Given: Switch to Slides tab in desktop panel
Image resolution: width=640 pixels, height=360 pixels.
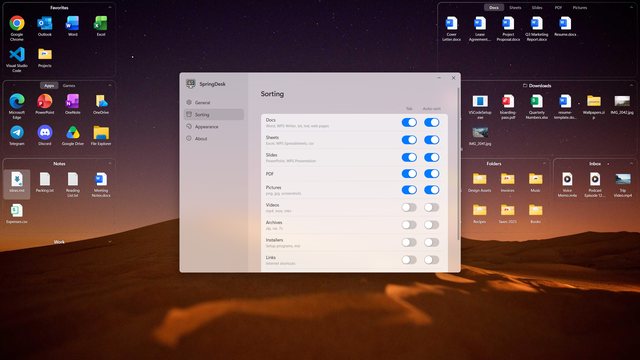Looking at the screenshot, I should (x=537, y=7).
